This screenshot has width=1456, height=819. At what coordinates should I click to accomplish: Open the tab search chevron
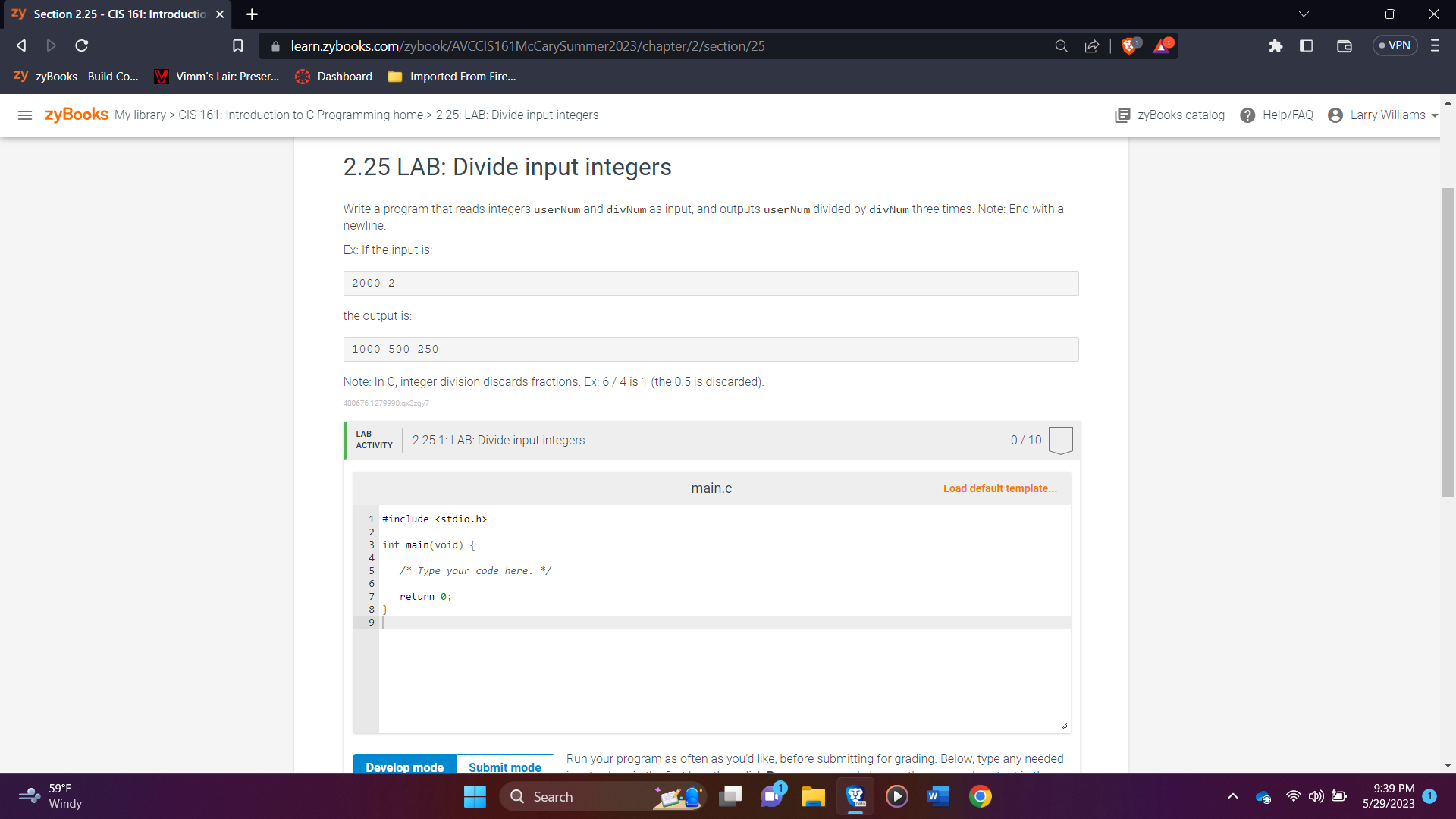(x=1304, y=14)
